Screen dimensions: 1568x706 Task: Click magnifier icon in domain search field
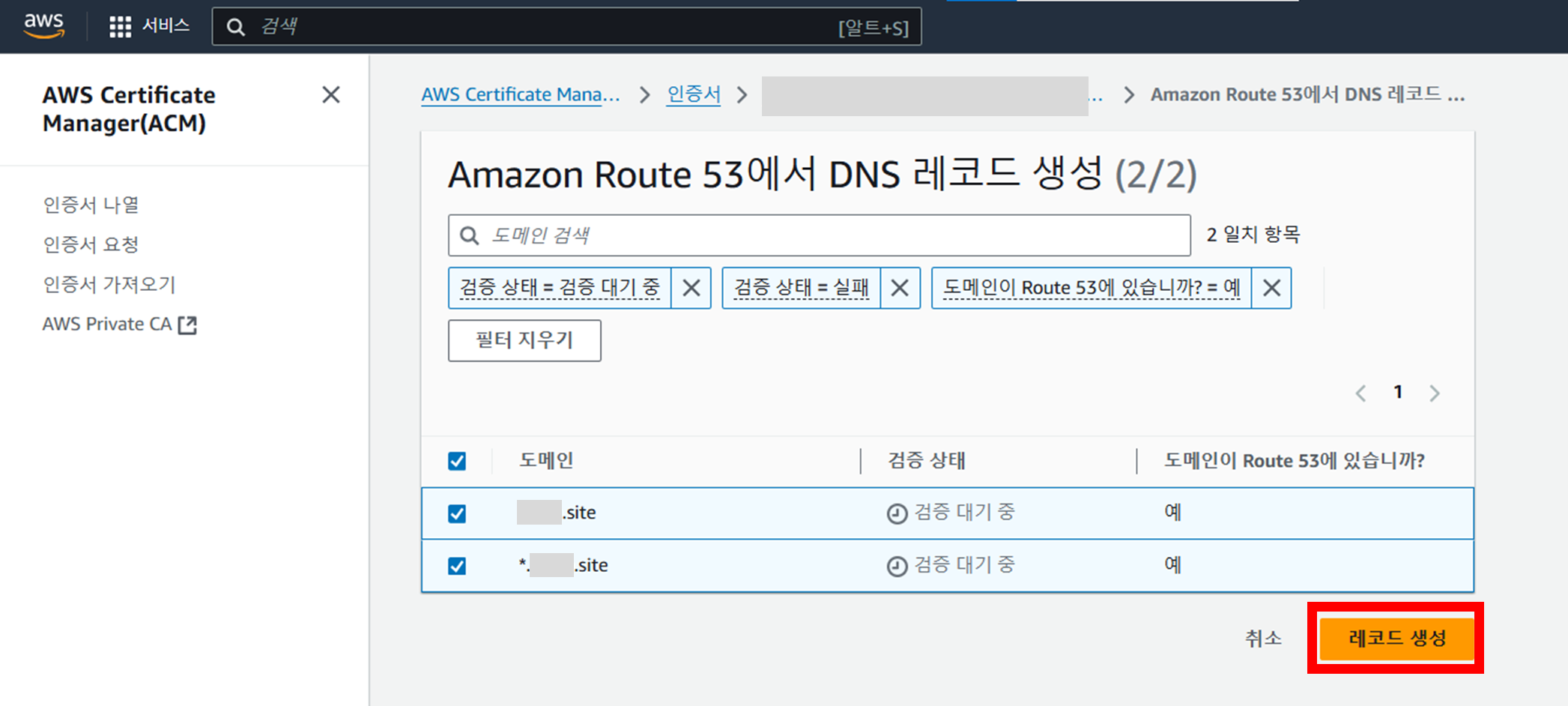[470, 236]
